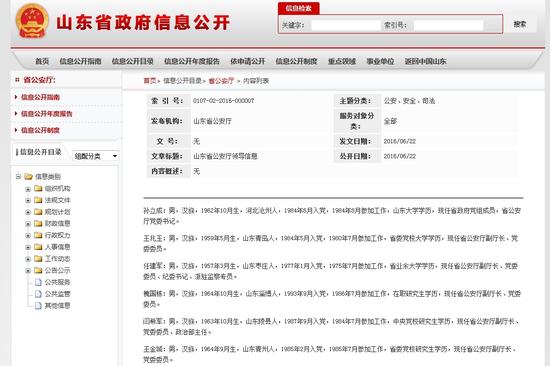
Task: Click the 关键字 keyword input field
Action: (x=346, y=25)
